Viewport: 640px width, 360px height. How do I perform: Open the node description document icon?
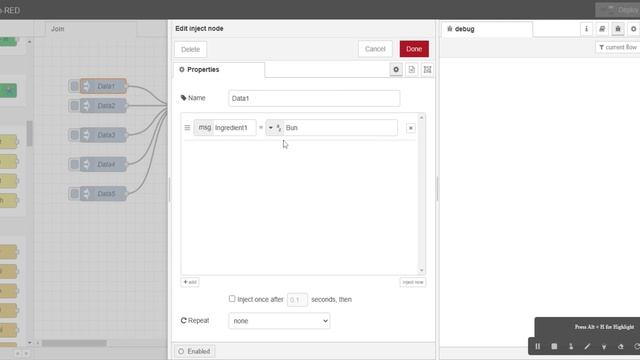411,70
